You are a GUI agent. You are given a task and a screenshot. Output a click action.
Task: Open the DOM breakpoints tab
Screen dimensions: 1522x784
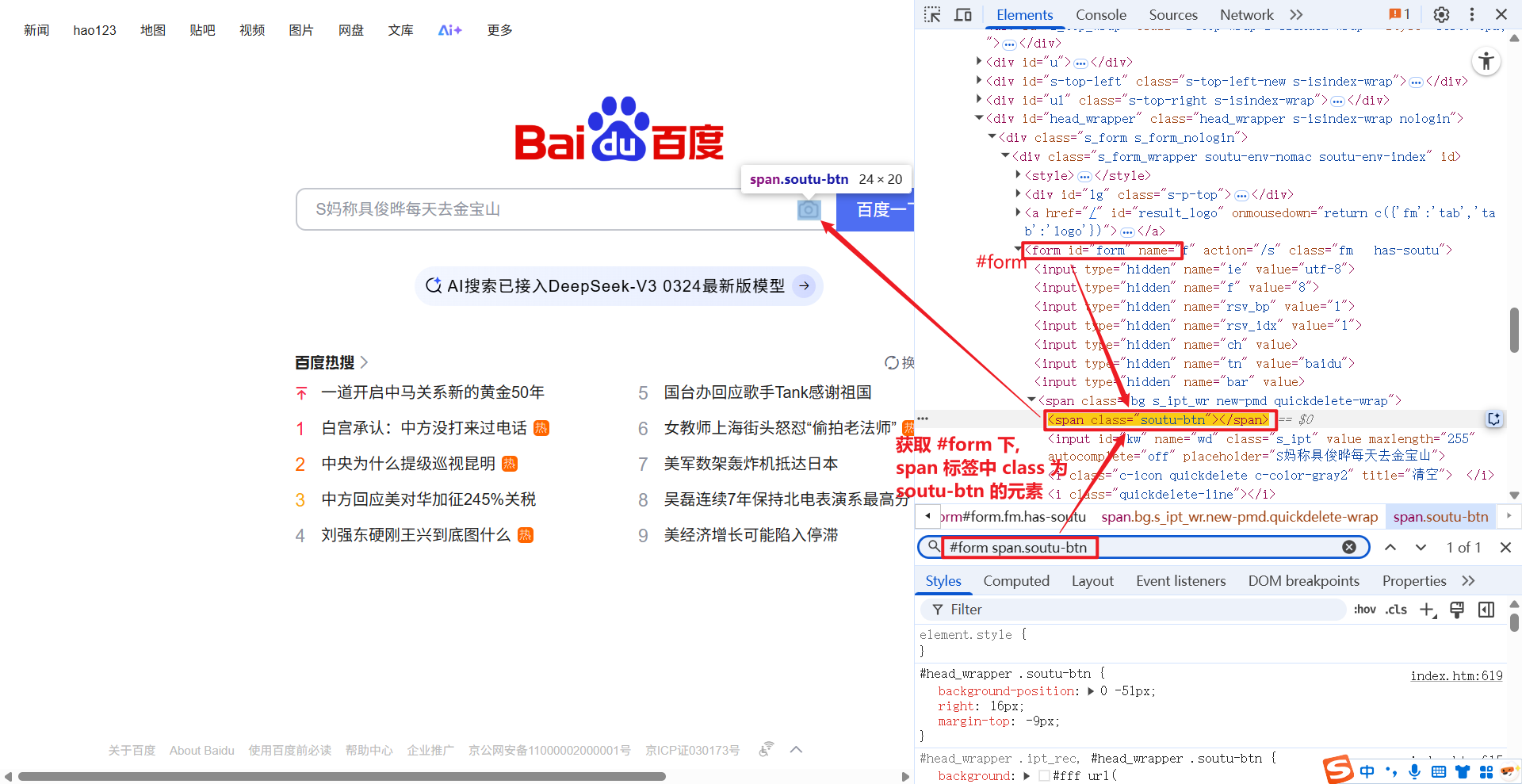tap(1303, 581)
